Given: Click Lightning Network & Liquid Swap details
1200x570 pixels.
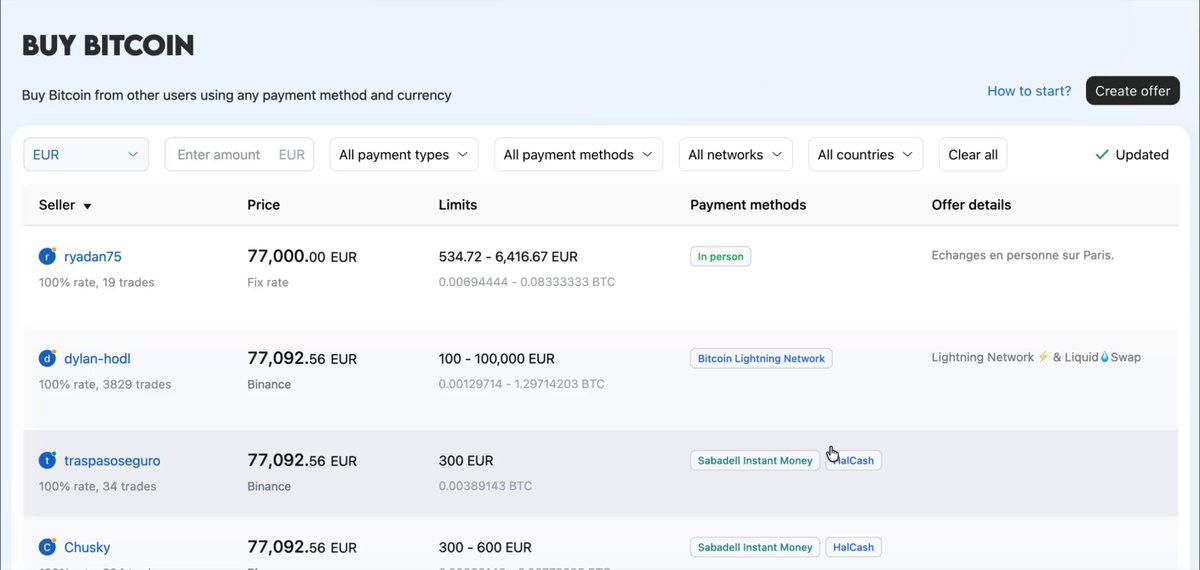Looking at the screenshot, I should pos(1036,358).
